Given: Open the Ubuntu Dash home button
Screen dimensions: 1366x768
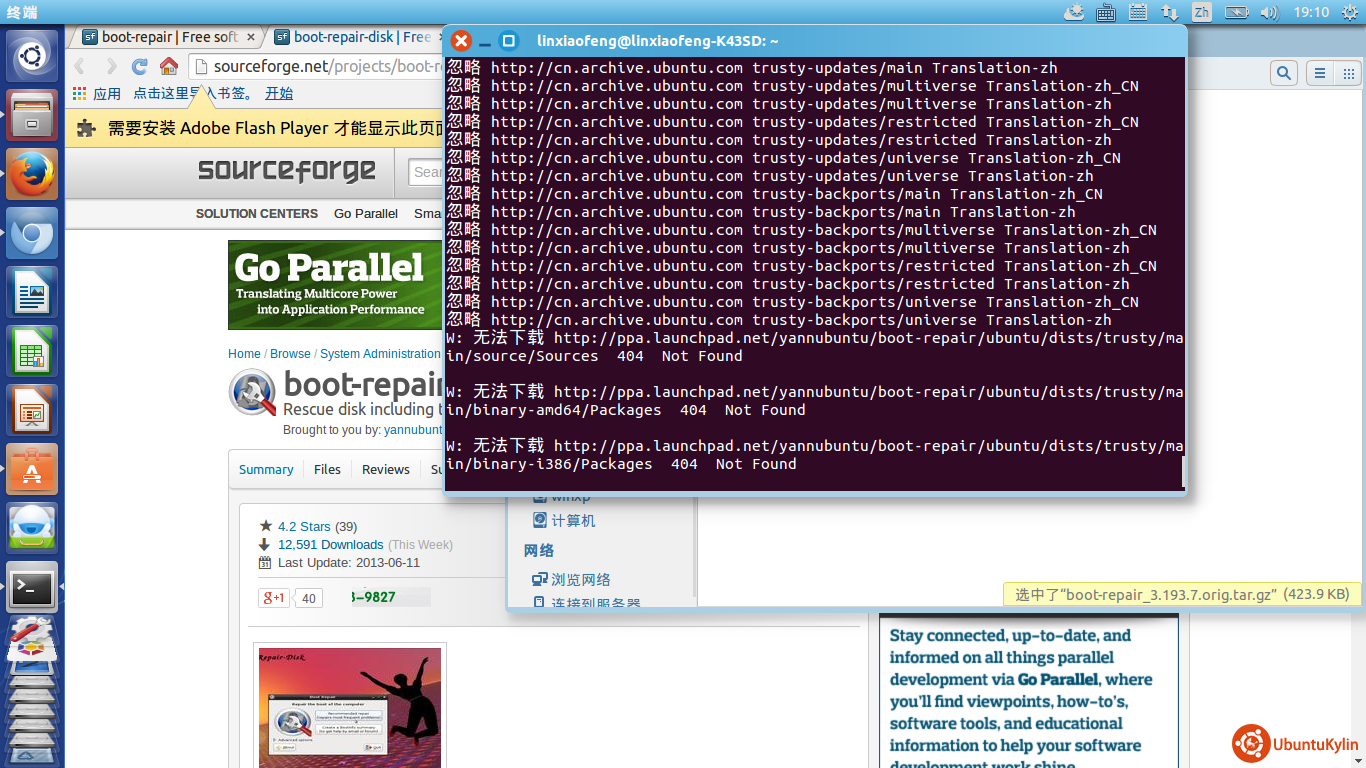Looking at the screenshot, I should point(32,56).
